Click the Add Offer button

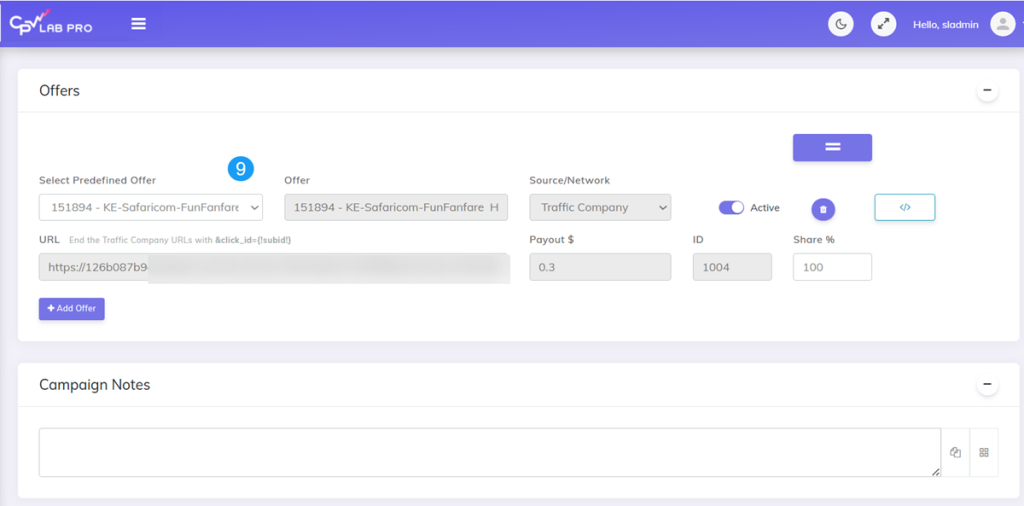[72, 309]
